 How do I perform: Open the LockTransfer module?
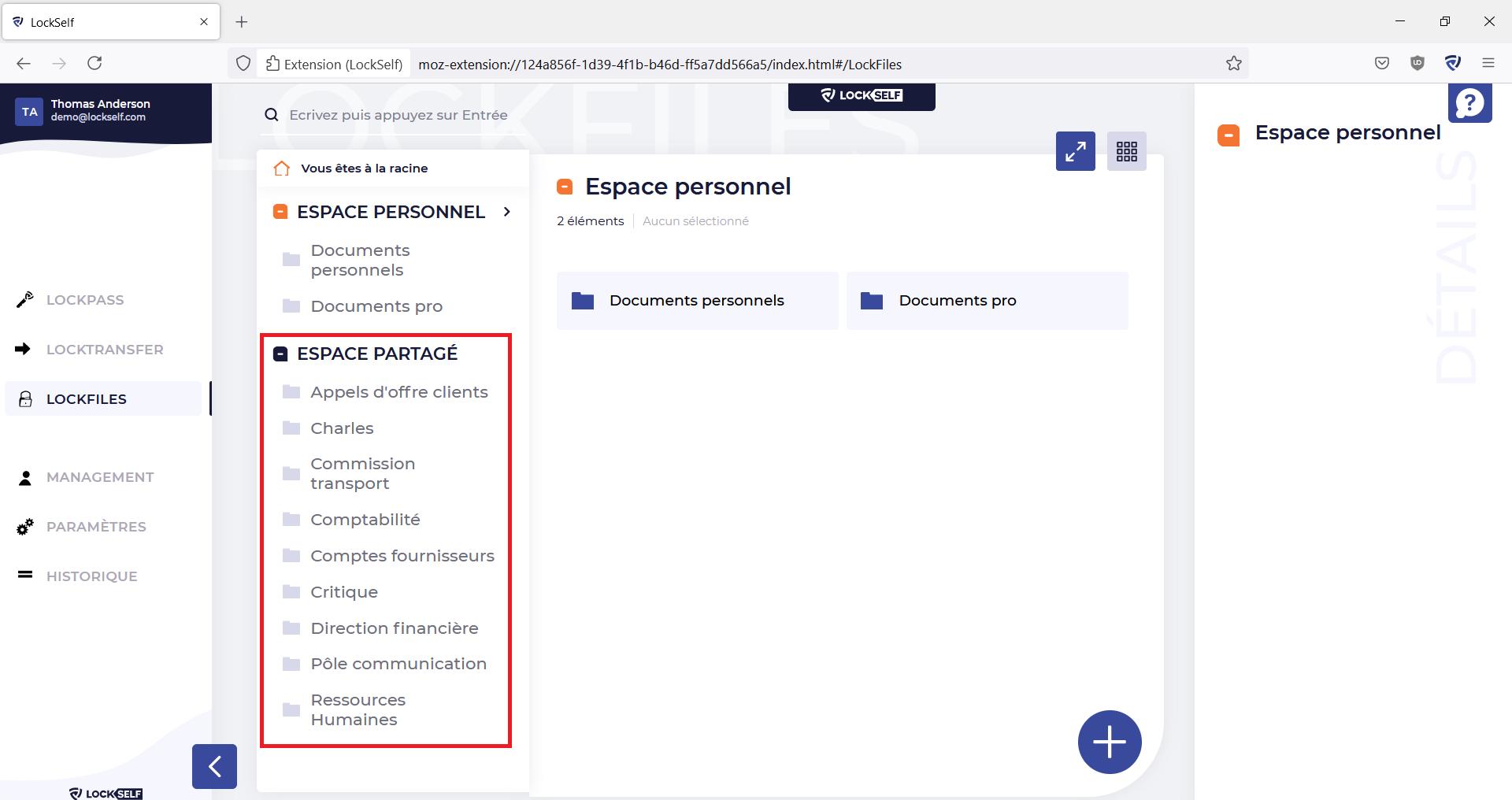point(105,350)
